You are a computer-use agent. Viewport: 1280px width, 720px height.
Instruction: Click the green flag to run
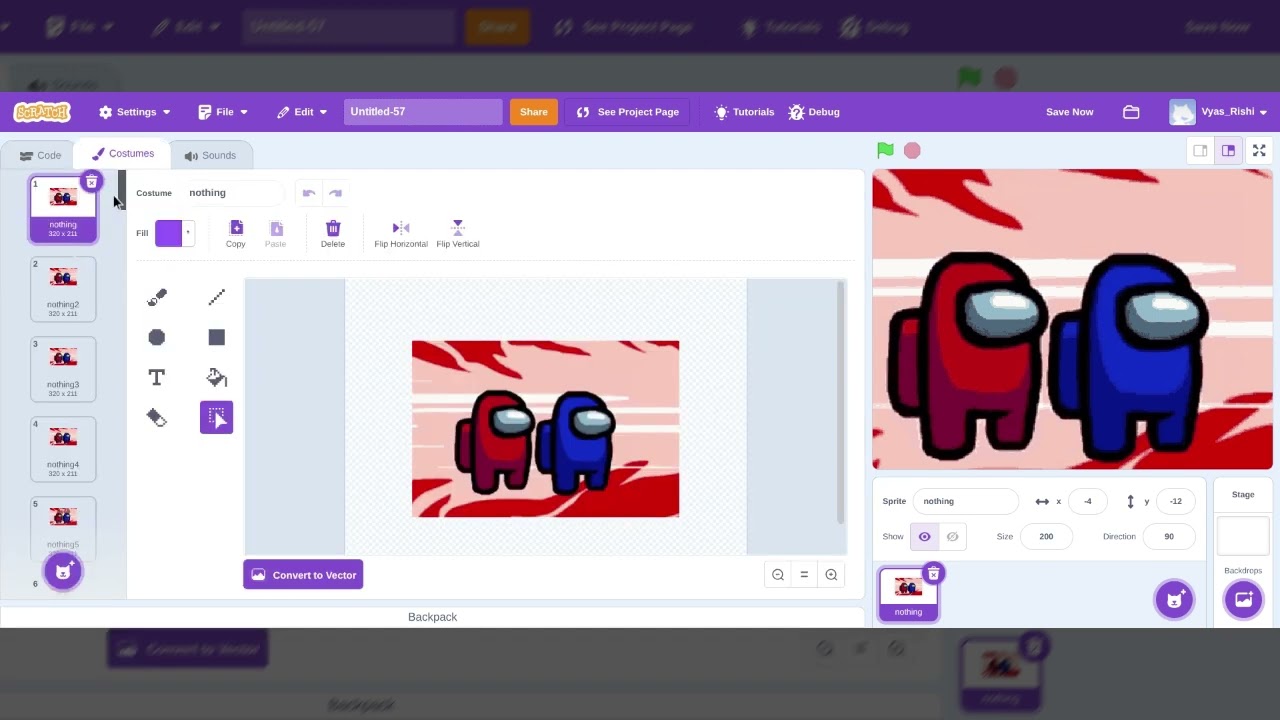point(885,150)
